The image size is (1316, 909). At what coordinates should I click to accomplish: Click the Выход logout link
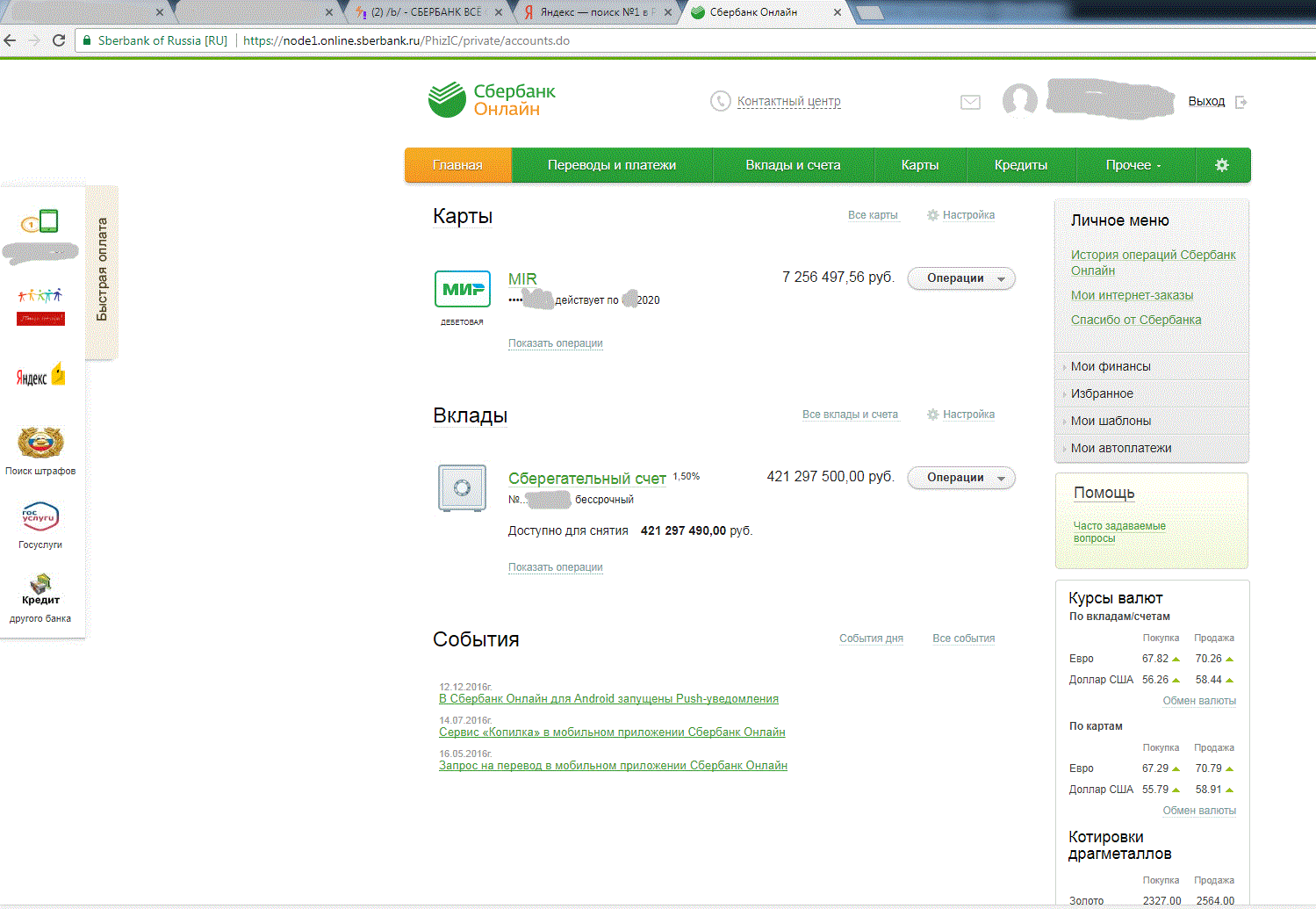click(1206, 102)
